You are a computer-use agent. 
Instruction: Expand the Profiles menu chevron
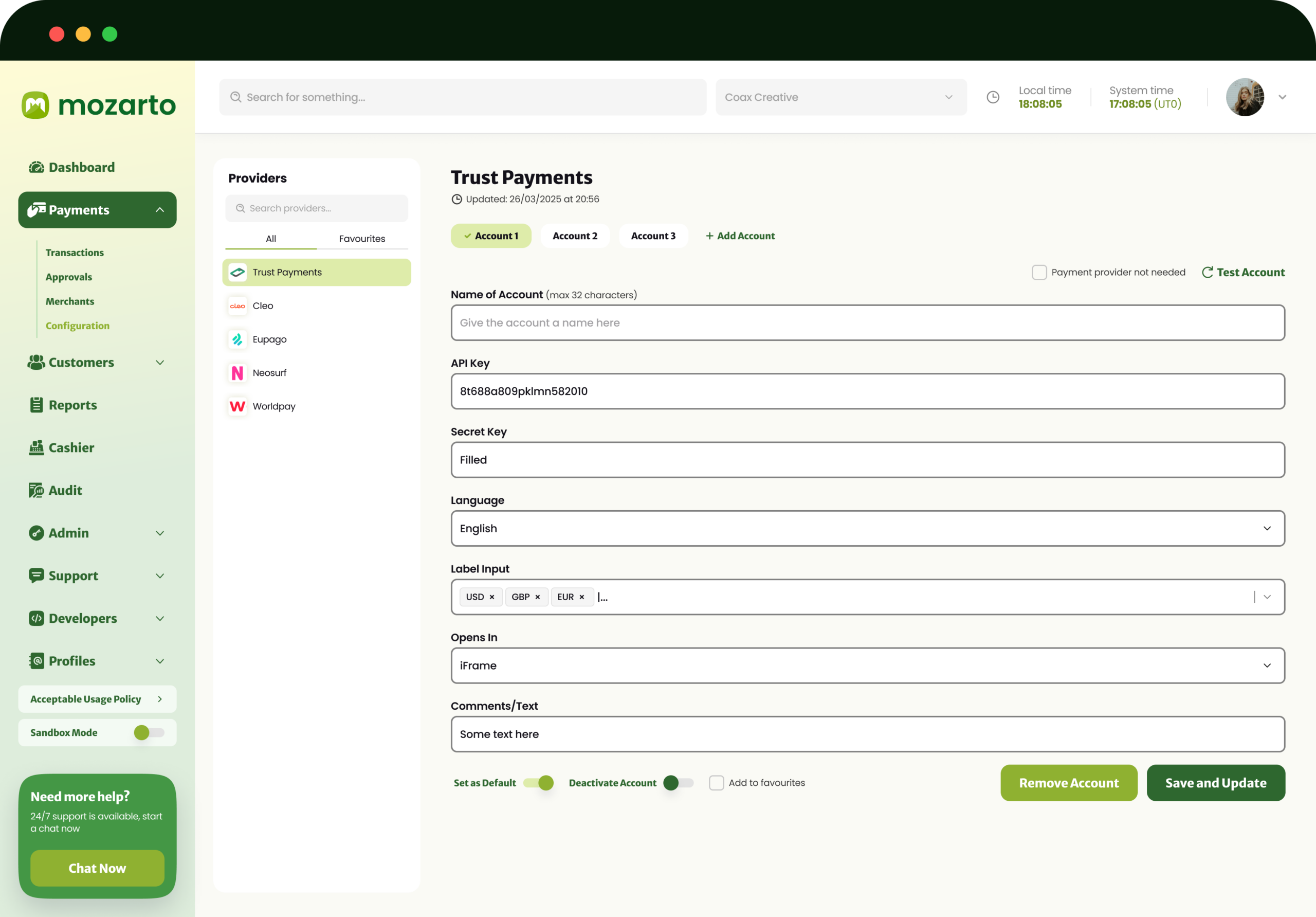(x=160, y=661)
